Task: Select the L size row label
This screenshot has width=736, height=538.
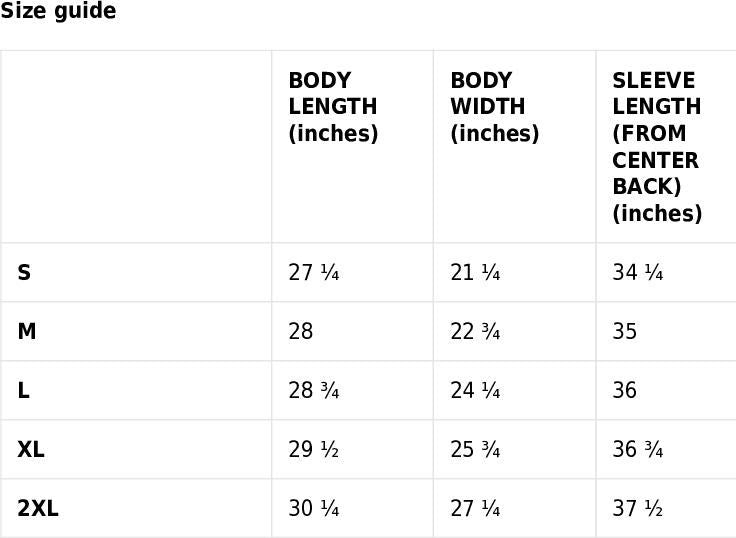Action: click(23, 390)
